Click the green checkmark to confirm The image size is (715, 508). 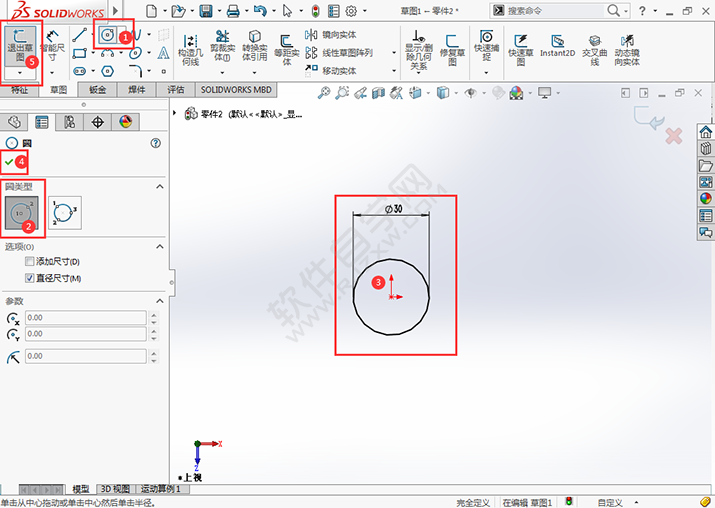coord(10,161)
